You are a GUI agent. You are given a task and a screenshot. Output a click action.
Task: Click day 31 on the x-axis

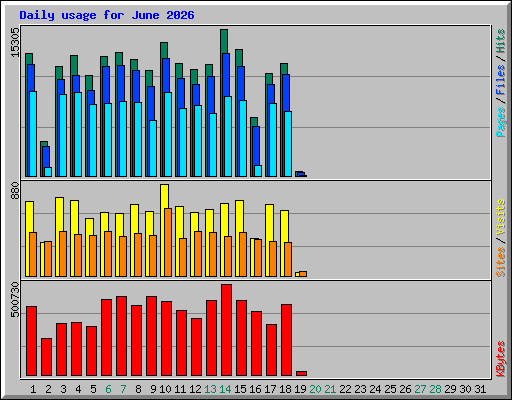click(x=480, y=389)
